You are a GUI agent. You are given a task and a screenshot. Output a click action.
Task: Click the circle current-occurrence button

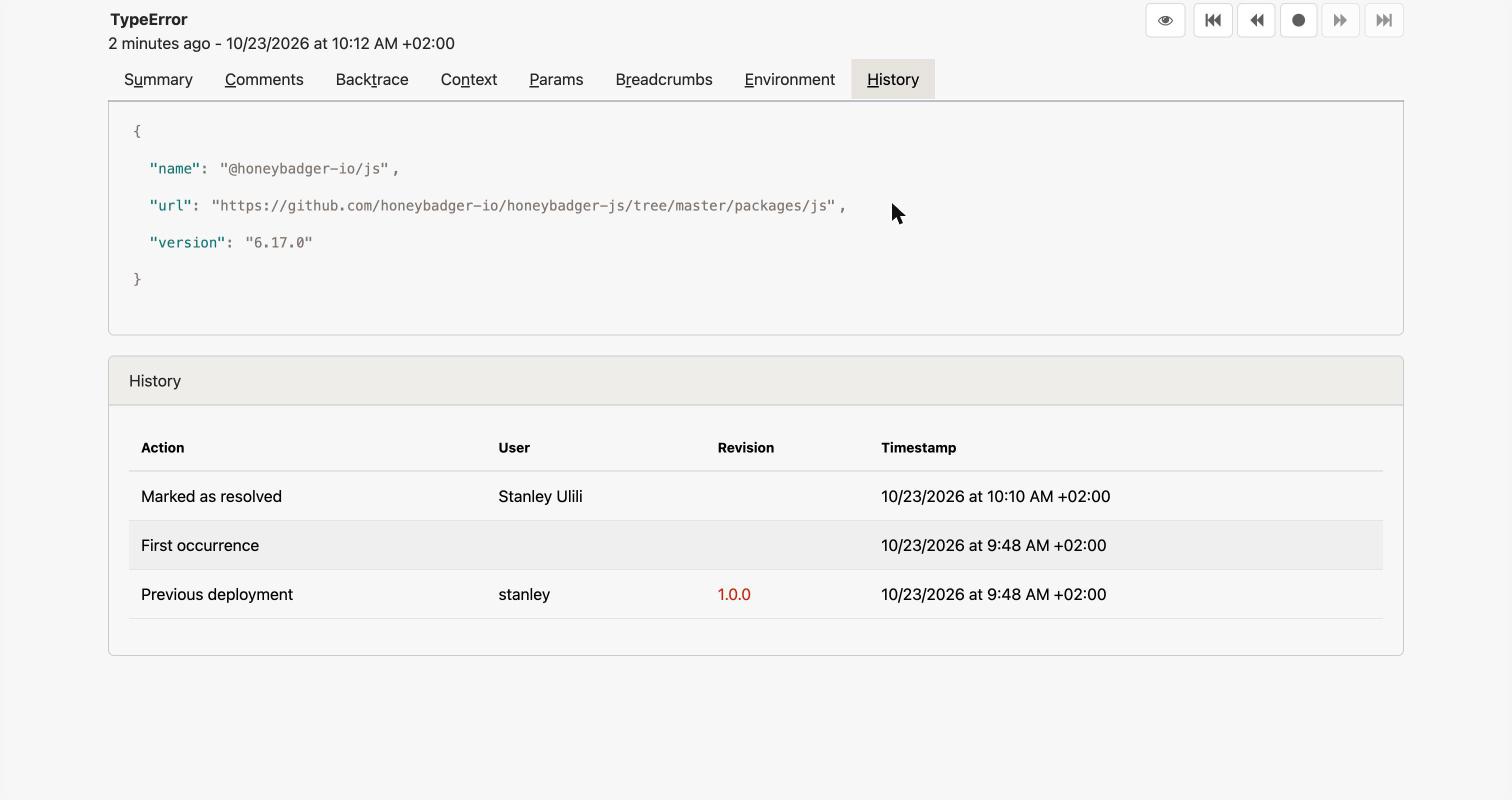[1298, 20]
